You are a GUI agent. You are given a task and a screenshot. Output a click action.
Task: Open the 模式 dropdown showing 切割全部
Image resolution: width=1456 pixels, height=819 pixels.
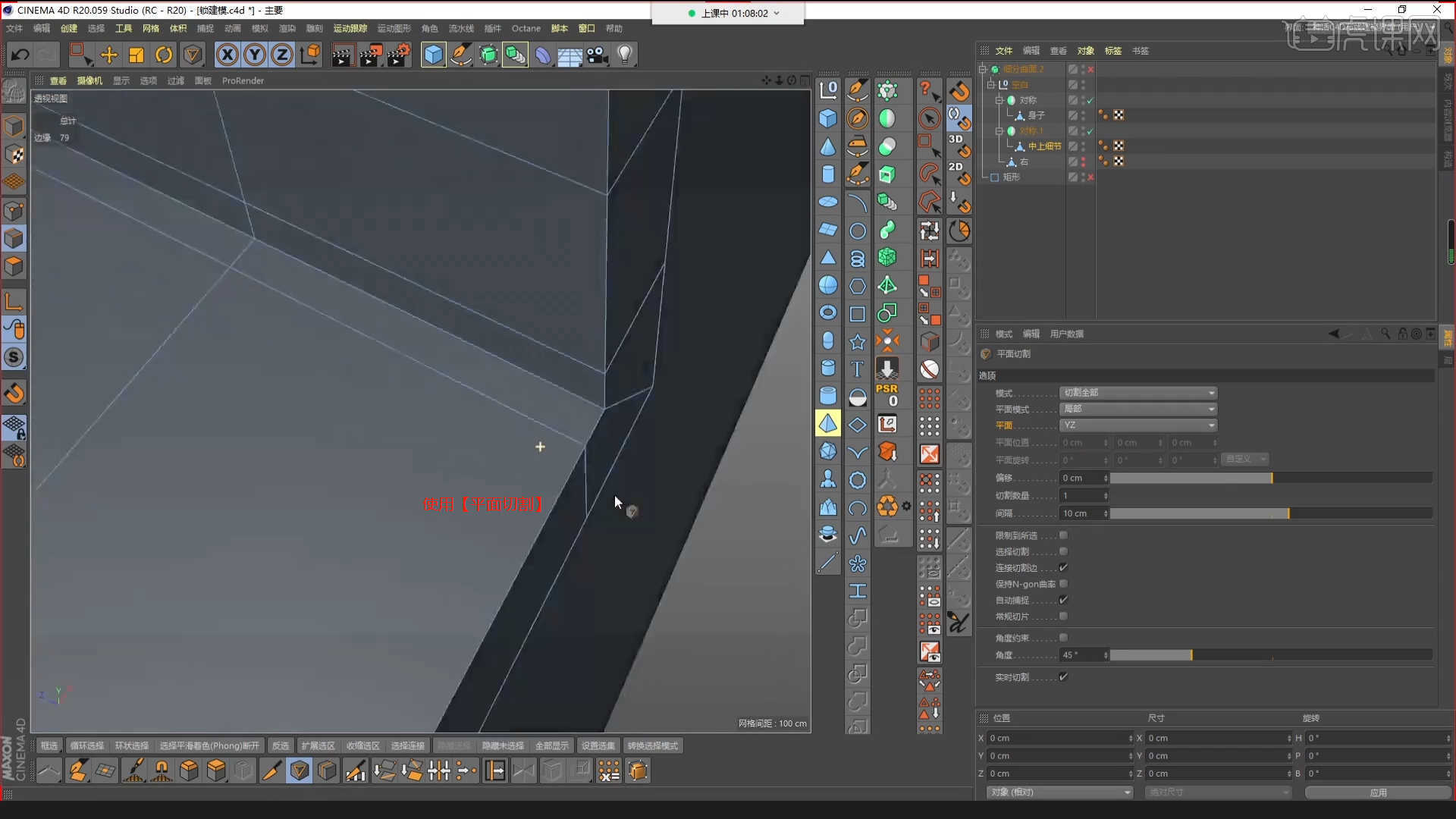pyautogui.click(x=1137, y=393)
